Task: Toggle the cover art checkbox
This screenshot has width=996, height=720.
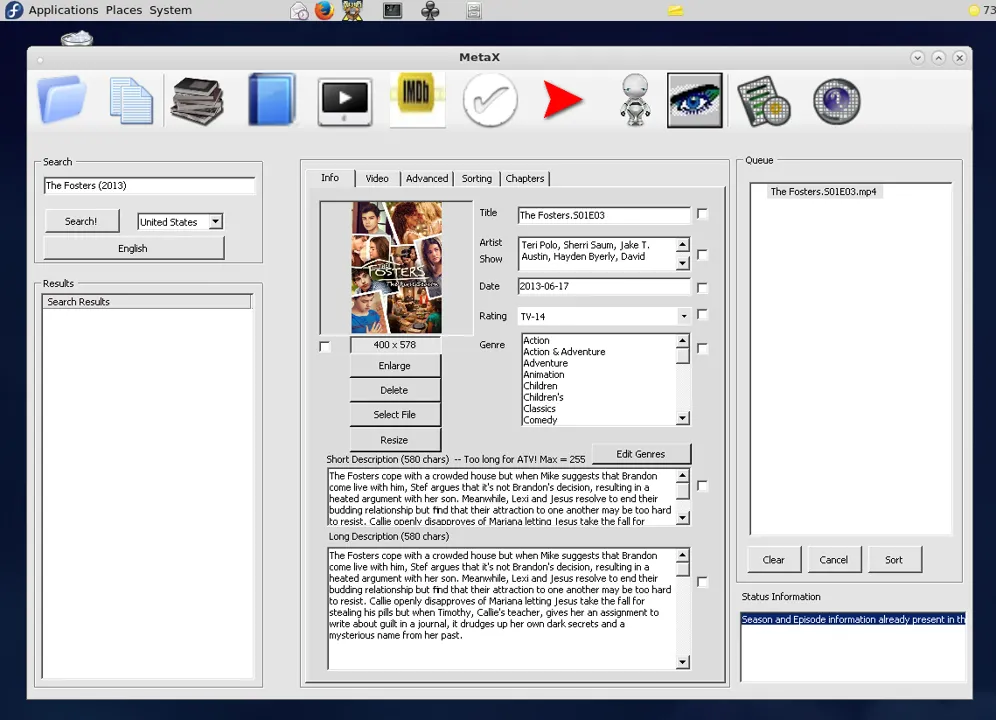Action: point(325,346)
